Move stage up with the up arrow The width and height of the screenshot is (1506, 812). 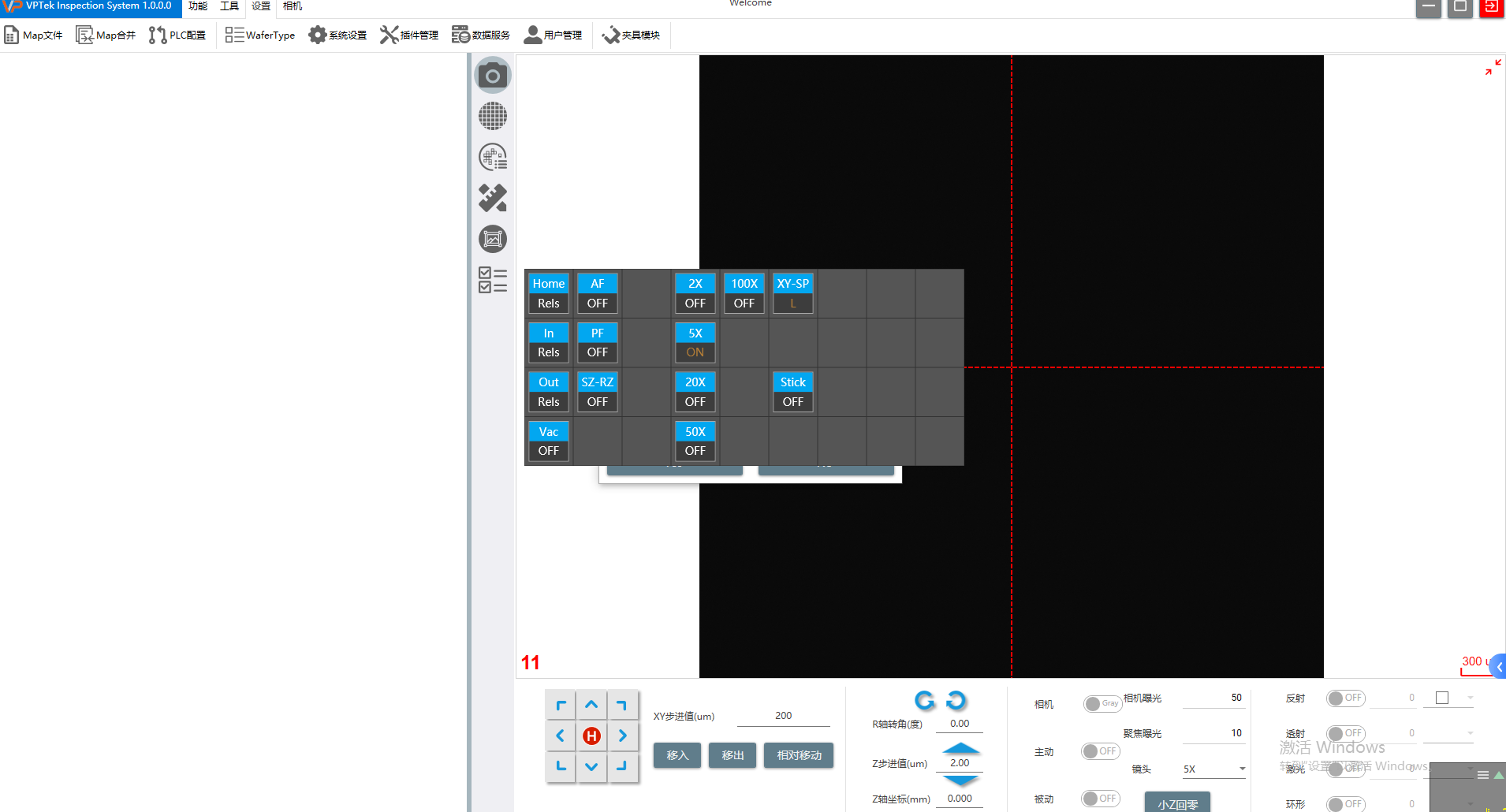pos(591,705)
